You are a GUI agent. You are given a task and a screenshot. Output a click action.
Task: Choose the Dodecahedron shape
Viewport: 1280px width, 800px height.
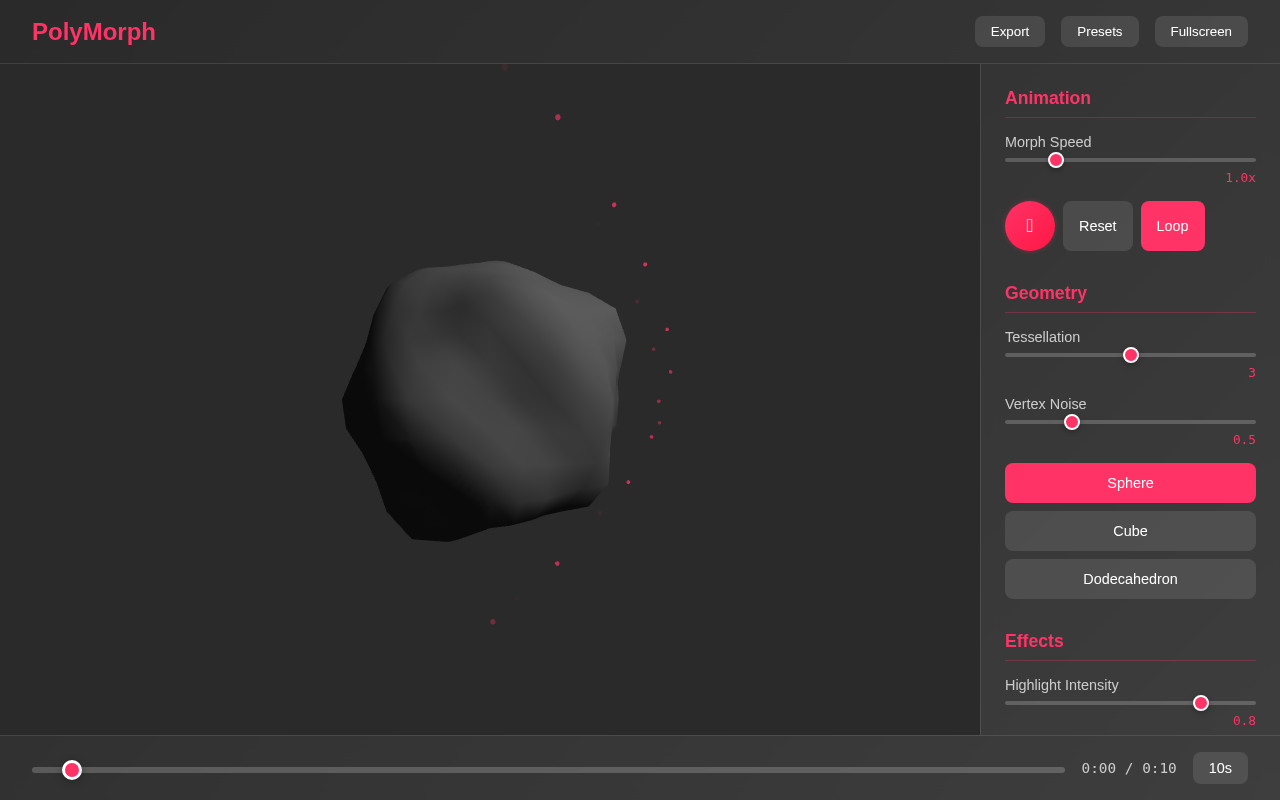point(1130,579)
